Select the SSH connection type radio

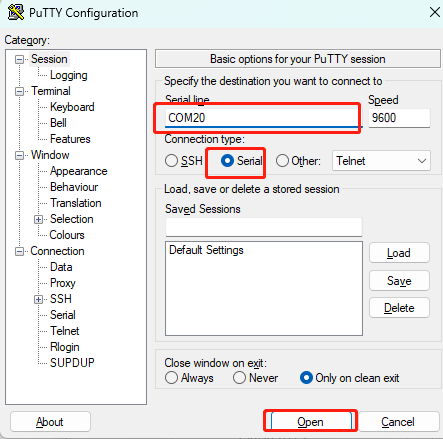(171, 161)
